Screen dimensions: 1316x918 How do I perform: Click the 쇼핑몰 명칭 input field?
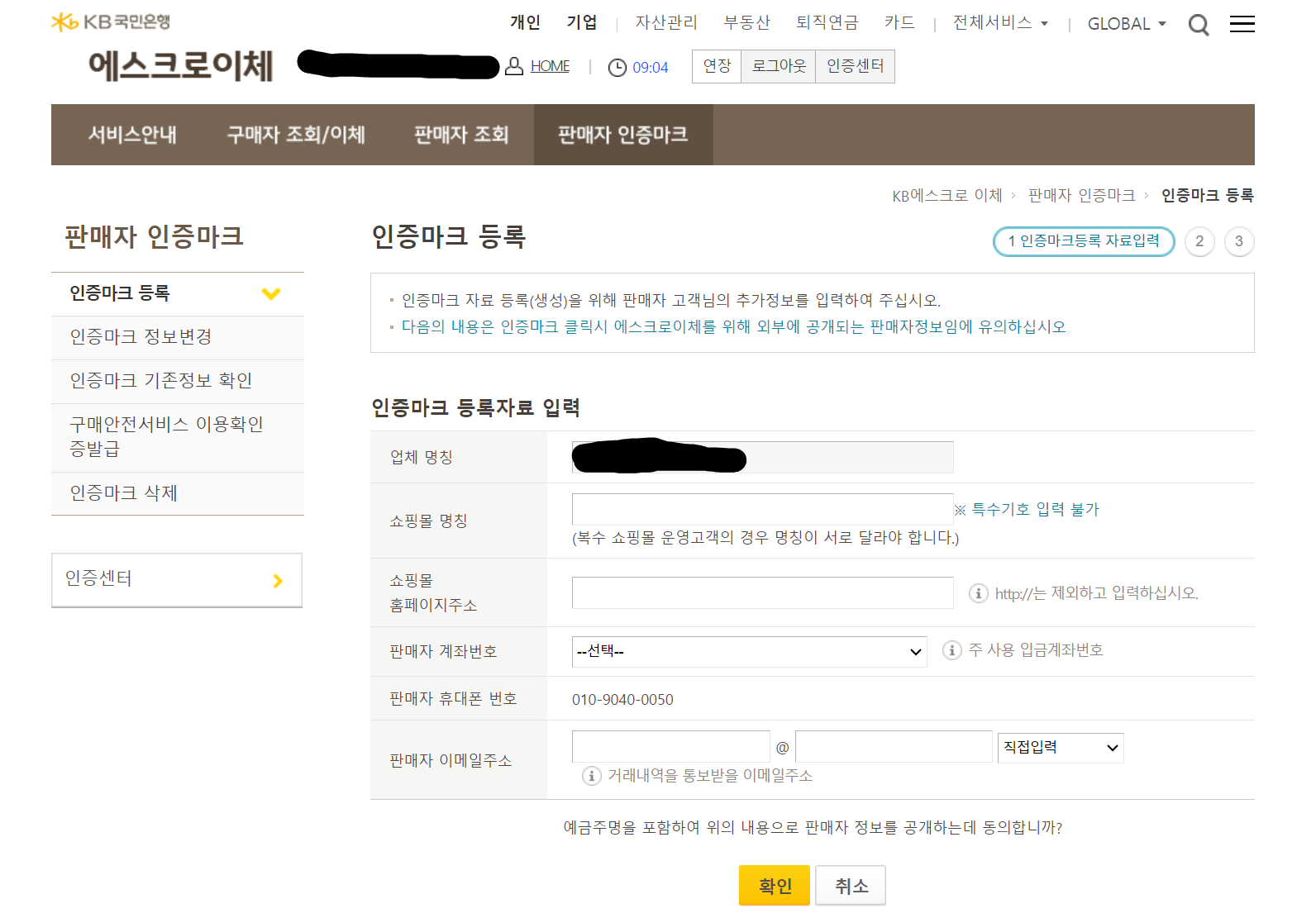click(x=763, y=509)
